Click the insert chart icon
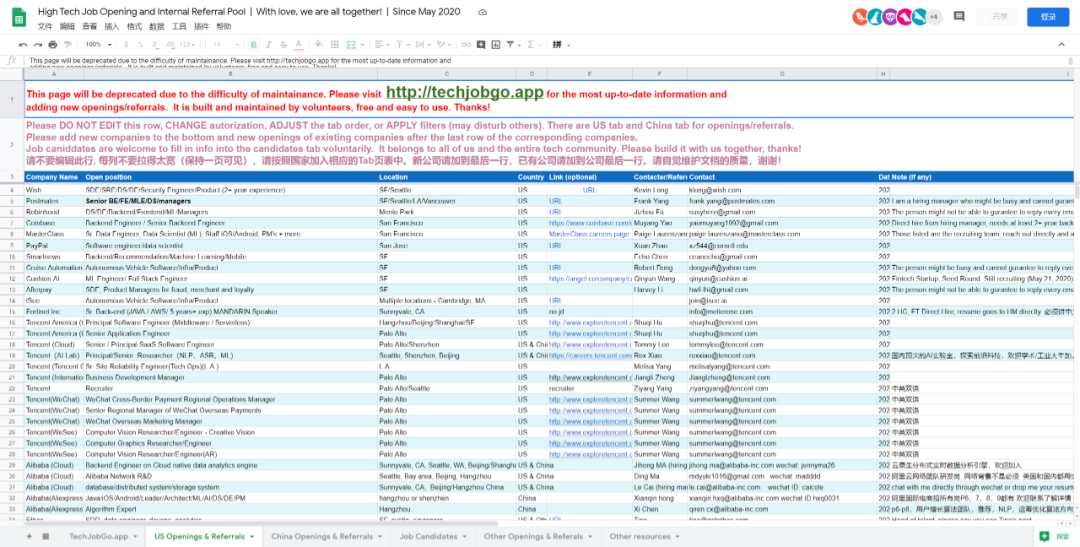Screen dimensions: 1080x547 (496, 45)
